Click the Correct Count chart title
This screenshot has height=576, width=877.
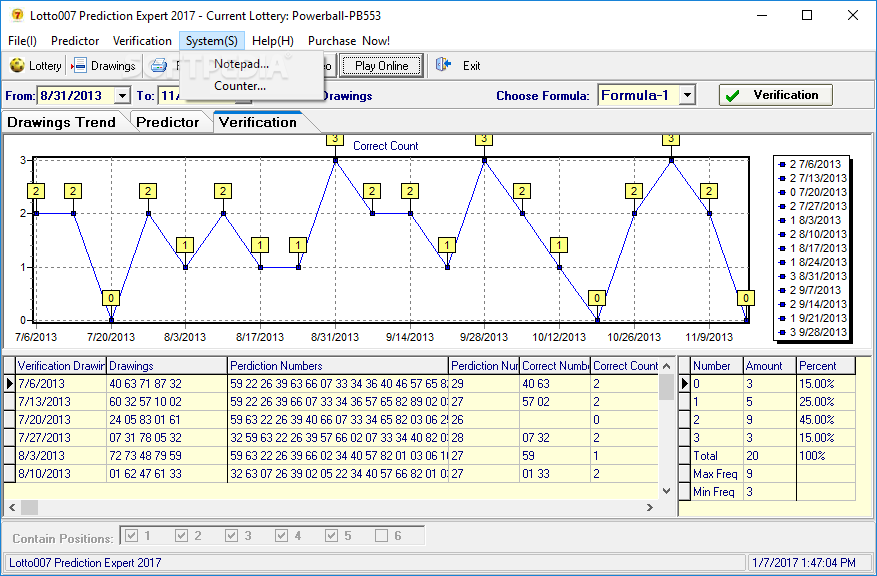385,146
